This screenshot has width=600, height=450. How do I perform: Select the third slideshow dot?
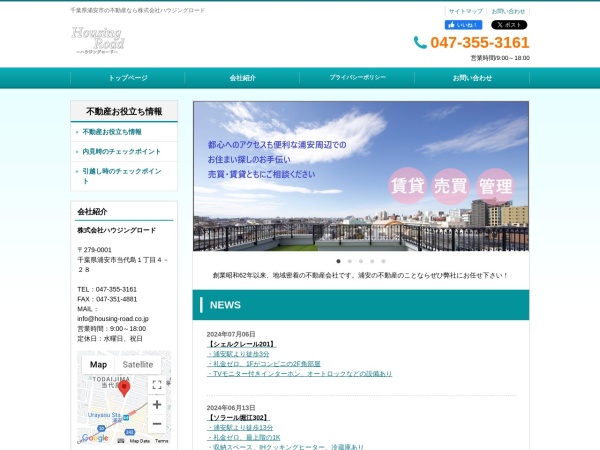361,261
